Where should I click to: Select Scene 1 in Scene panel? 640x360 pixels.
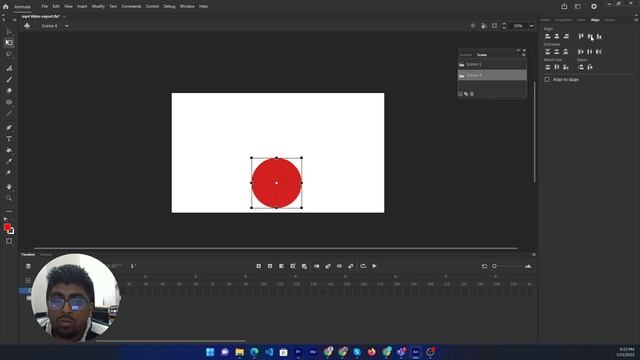click(492, 64)
